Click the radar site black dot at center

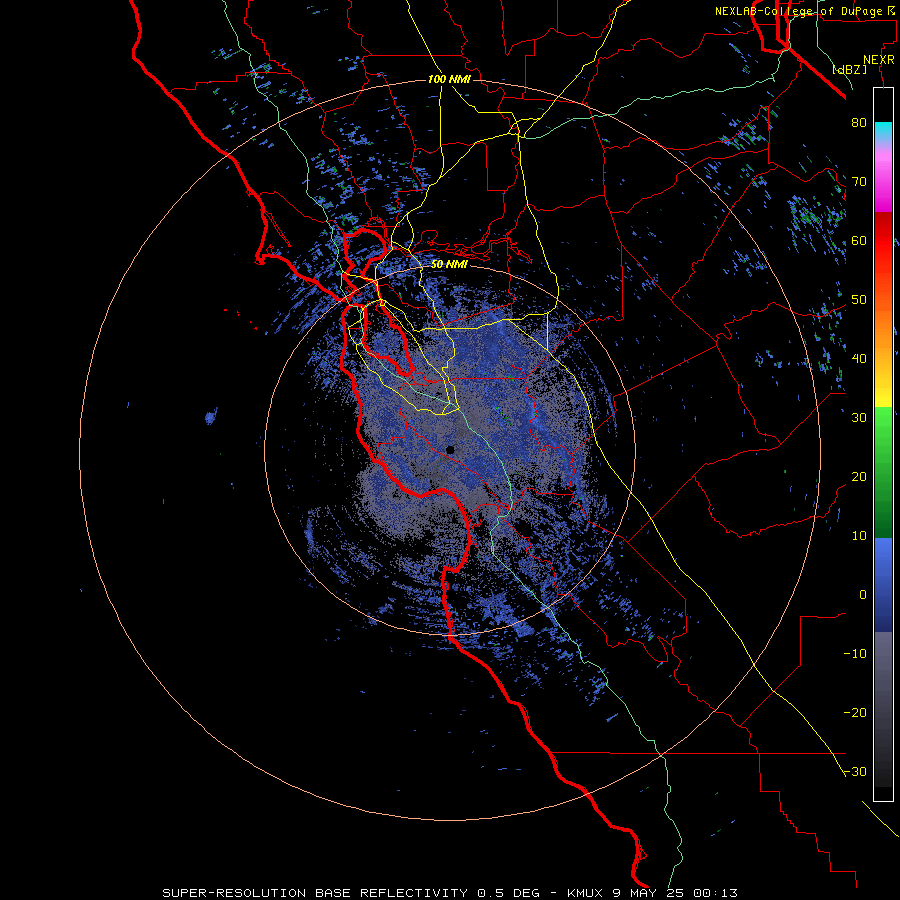tap(450, 449)
